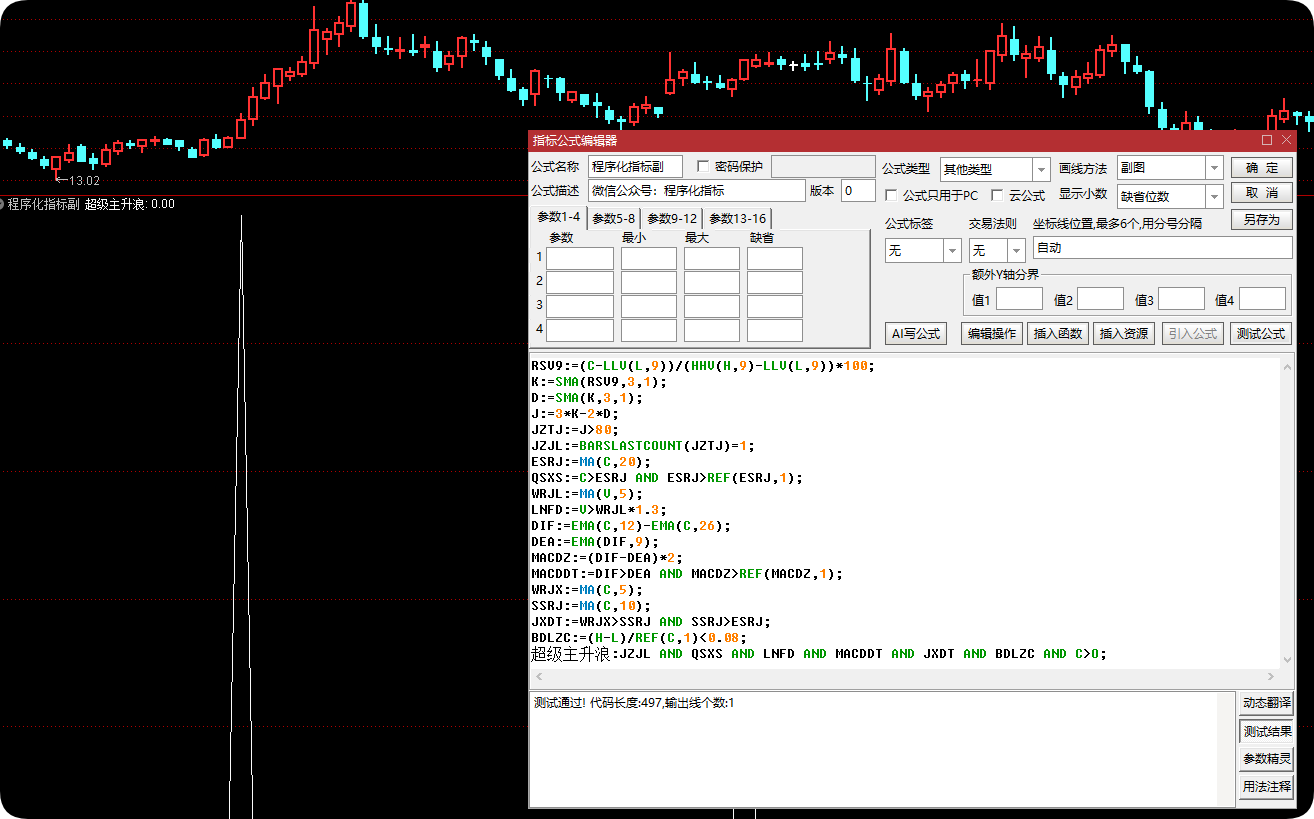Image resolution: width=1314 pixels, height=819 pixels.
Task: Click the 值1 Y-axis boundary field
Action: point(1019,299)
